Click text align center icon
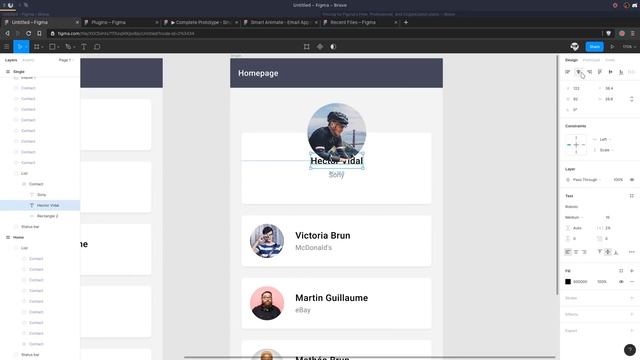Viewport: 640px width, 360px height. tap(576, 252)
